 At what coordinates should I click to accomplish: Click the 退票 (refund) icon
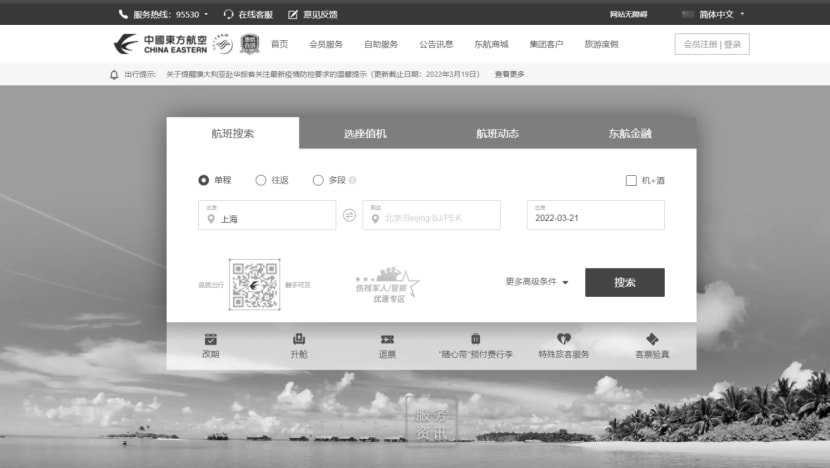(x=387, y=339)
